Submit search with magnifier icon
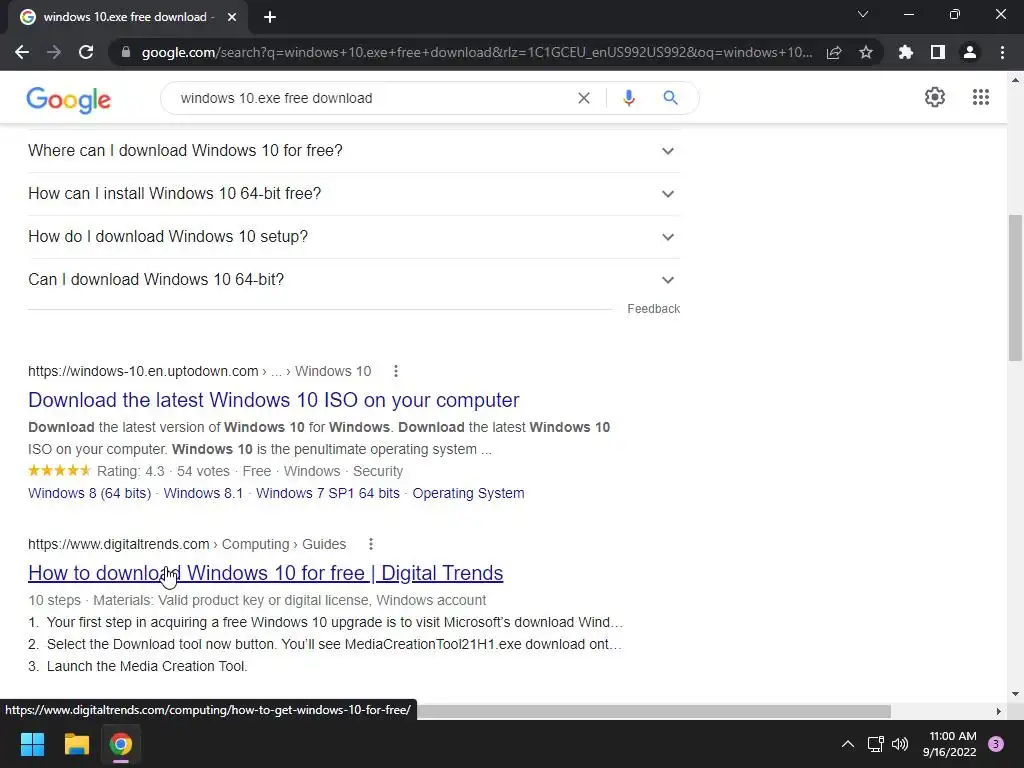 670,98
